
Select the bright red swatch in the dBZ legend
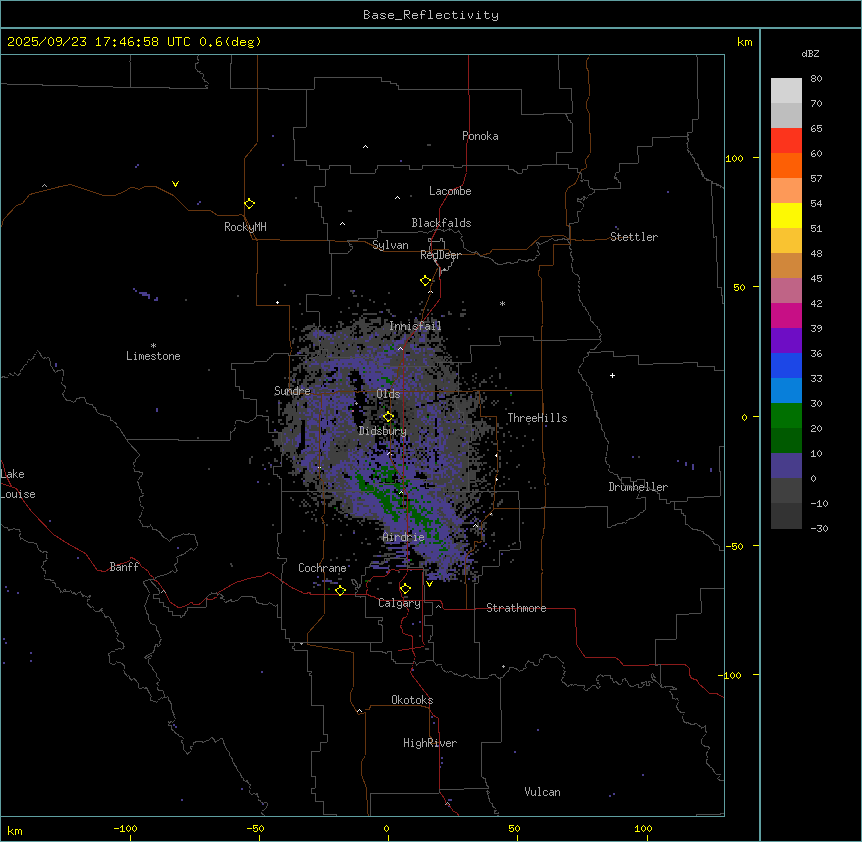point(786,141)
